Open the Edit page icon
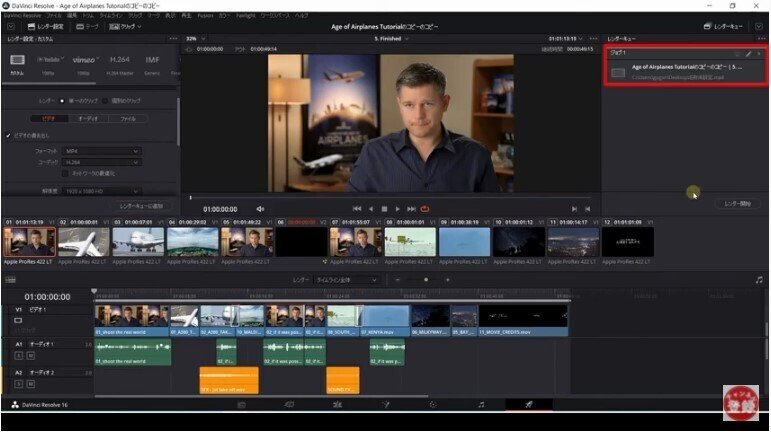 289,404
